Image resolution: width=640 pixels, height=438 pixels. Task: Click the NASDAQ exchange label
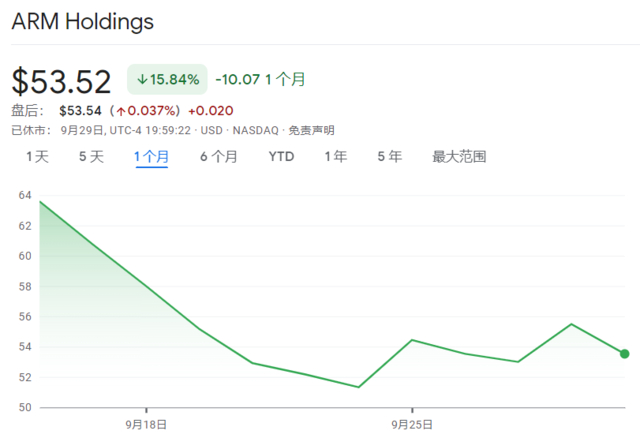click(x=256, y=130)
